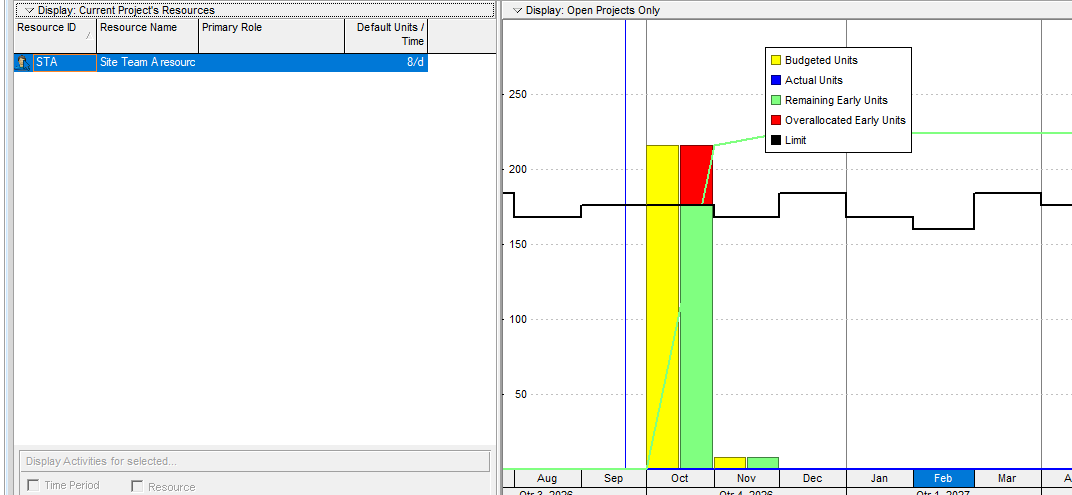Image resolution: width=1072 pixels, height=495 pixels.
Task: Click the tall green October remaining bar
Action: click(x=697, y=337)
